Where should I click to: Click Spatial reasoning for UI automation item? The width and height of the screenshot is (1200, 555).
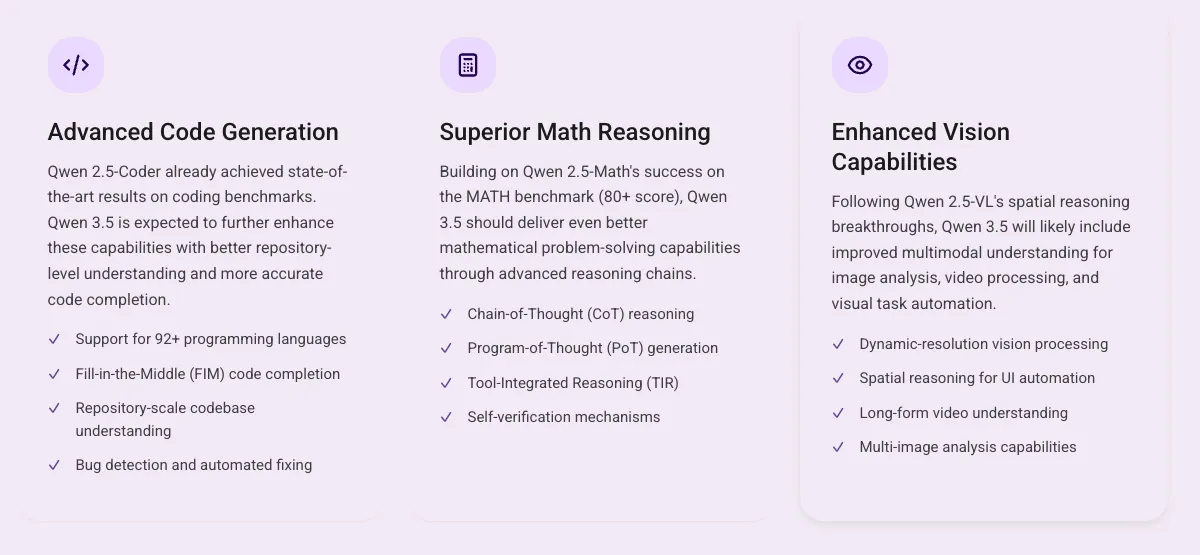tap(977, 378)
